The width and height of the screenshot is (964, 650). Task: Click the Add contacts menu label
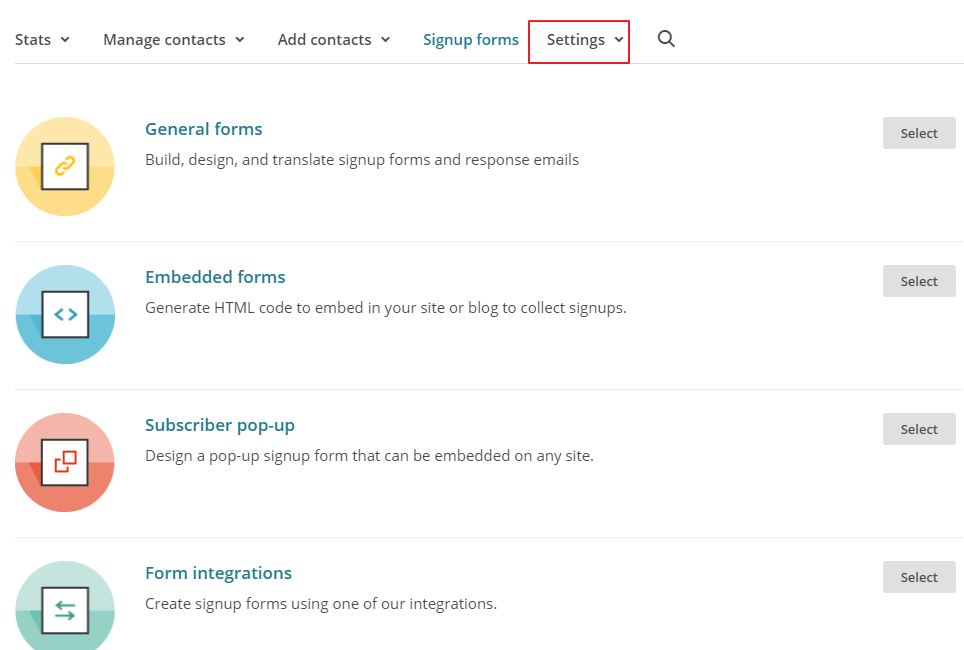324,40
